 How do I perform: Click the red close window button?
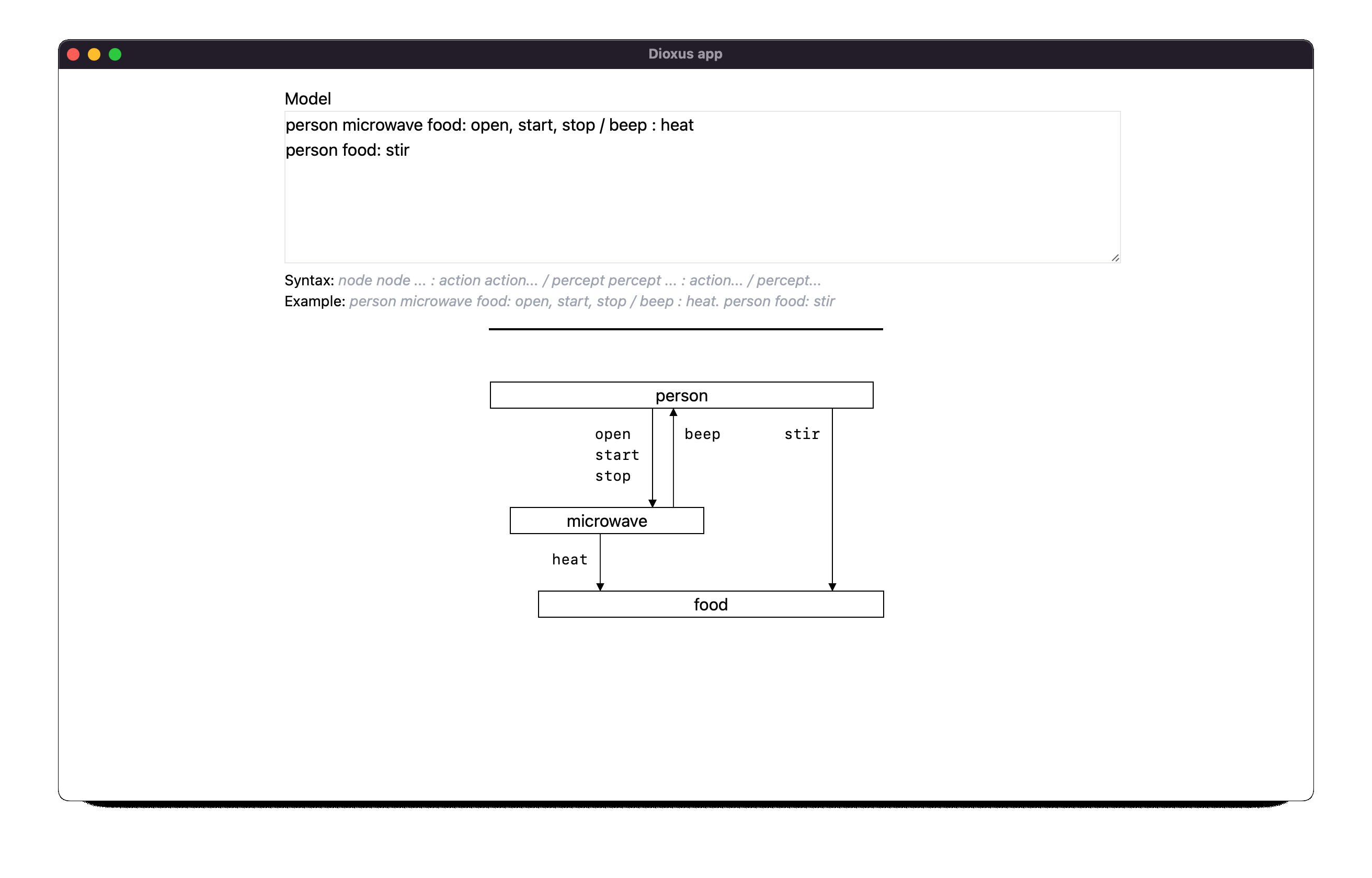tap(74, 54)
